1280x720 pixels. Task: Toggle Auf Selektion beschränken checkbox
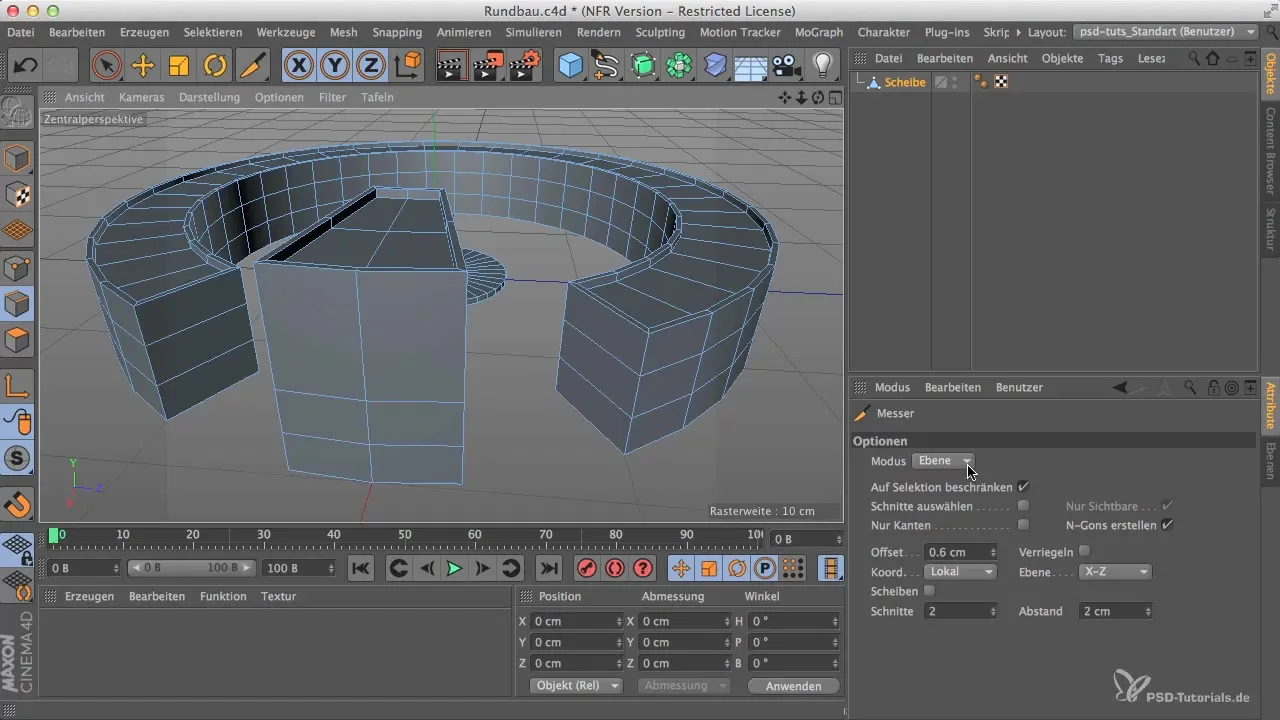click(x=1023, y=486)
